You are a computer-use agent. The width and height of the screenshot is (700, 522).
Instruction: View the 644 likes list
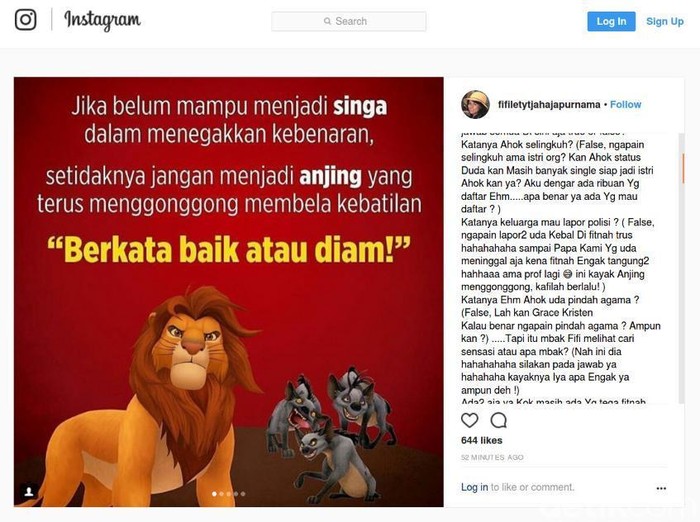(481, 440)
